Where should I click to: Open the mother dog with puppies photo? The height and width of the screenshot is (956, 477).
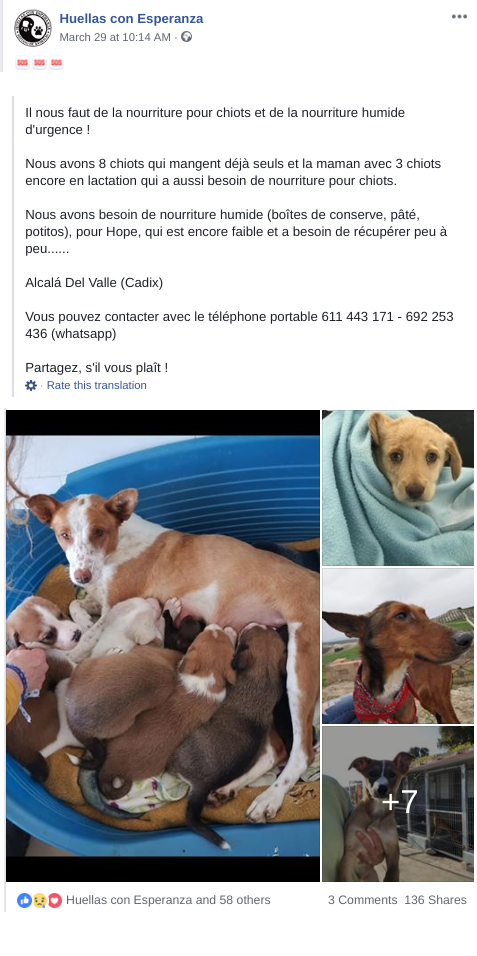163,646
